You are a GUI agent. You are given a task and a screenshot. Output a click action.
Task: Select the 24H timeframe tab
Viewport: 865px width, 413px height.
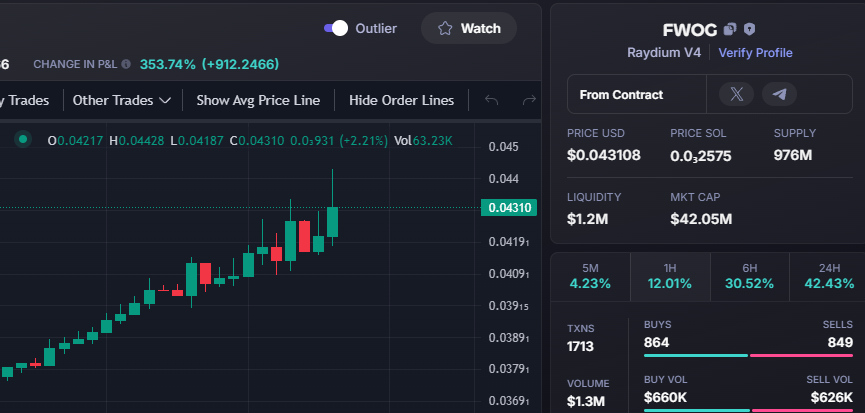[827, 277]
